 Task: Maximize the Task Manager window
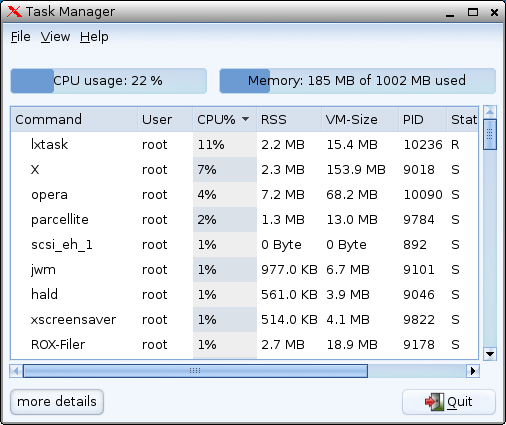point(472,12)
